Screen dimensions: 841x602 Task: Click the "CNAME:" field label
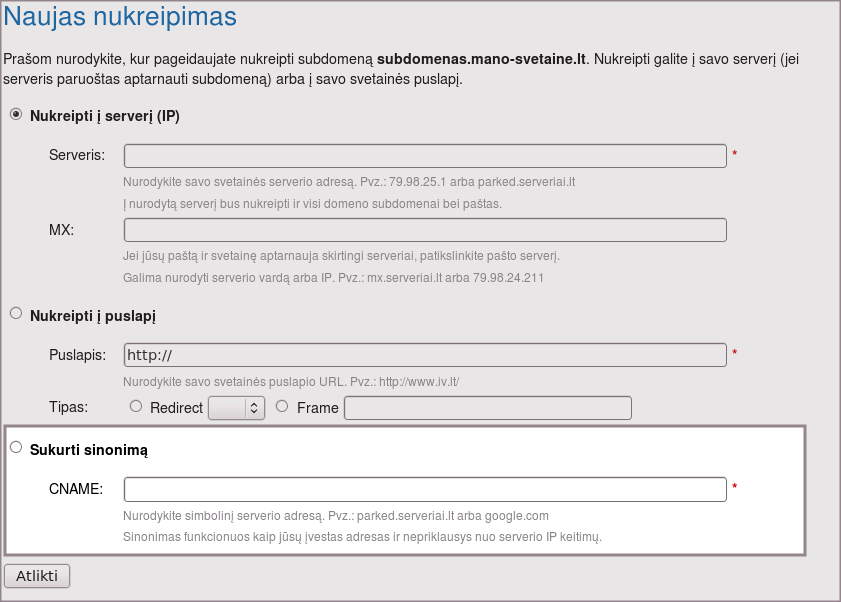click(76, 489)
